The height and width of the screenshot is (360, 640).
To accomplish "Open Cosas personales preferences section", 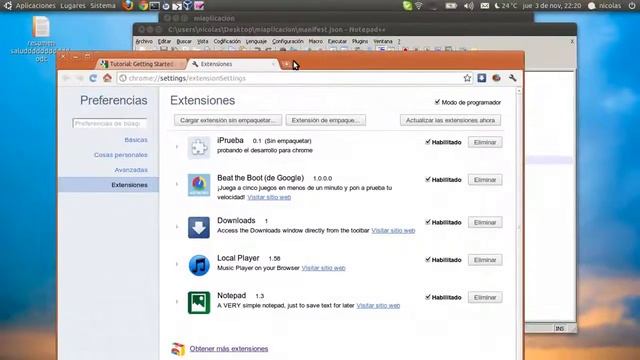I will 121,155.
